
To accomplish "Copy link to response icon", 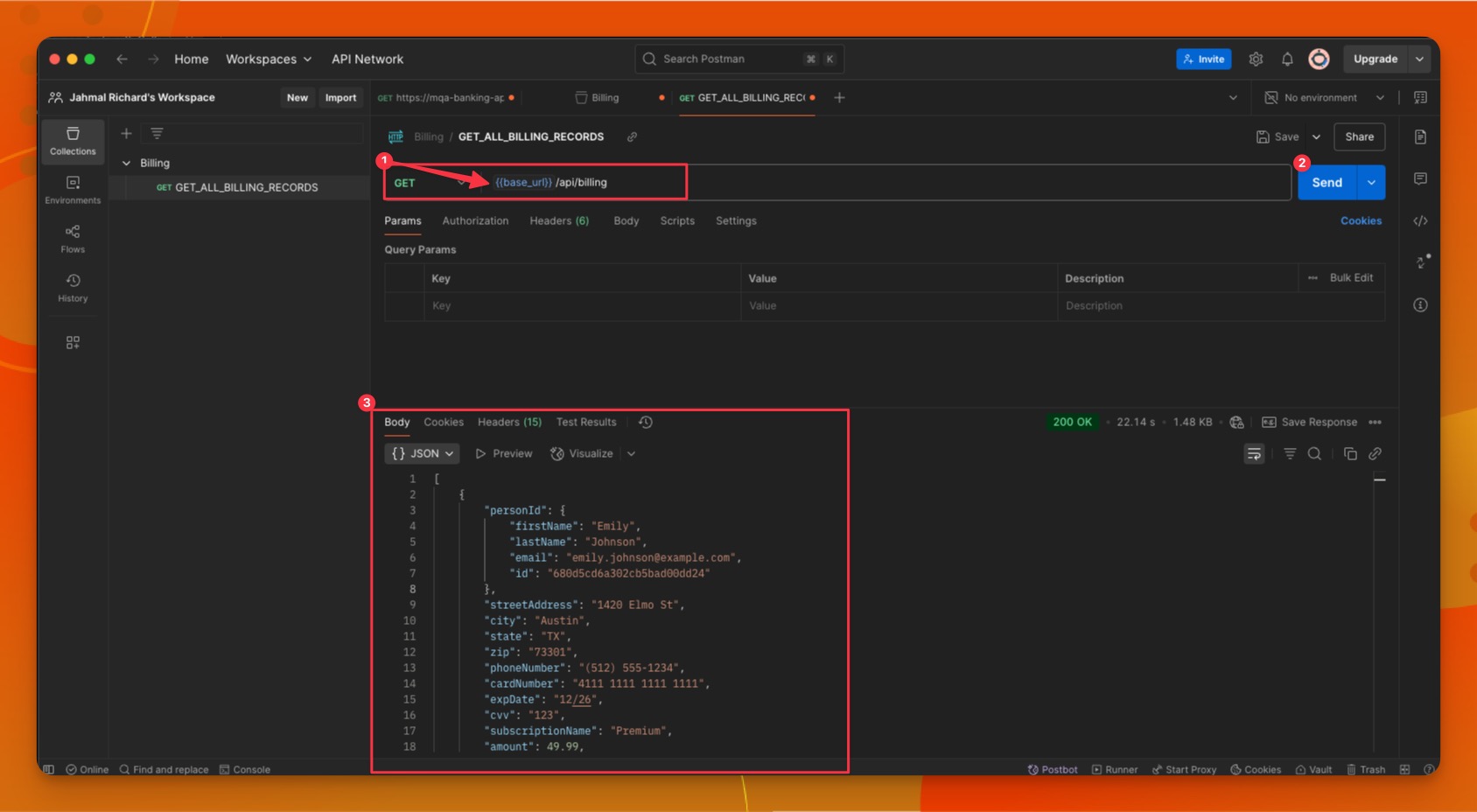I will pos(1375,453).
